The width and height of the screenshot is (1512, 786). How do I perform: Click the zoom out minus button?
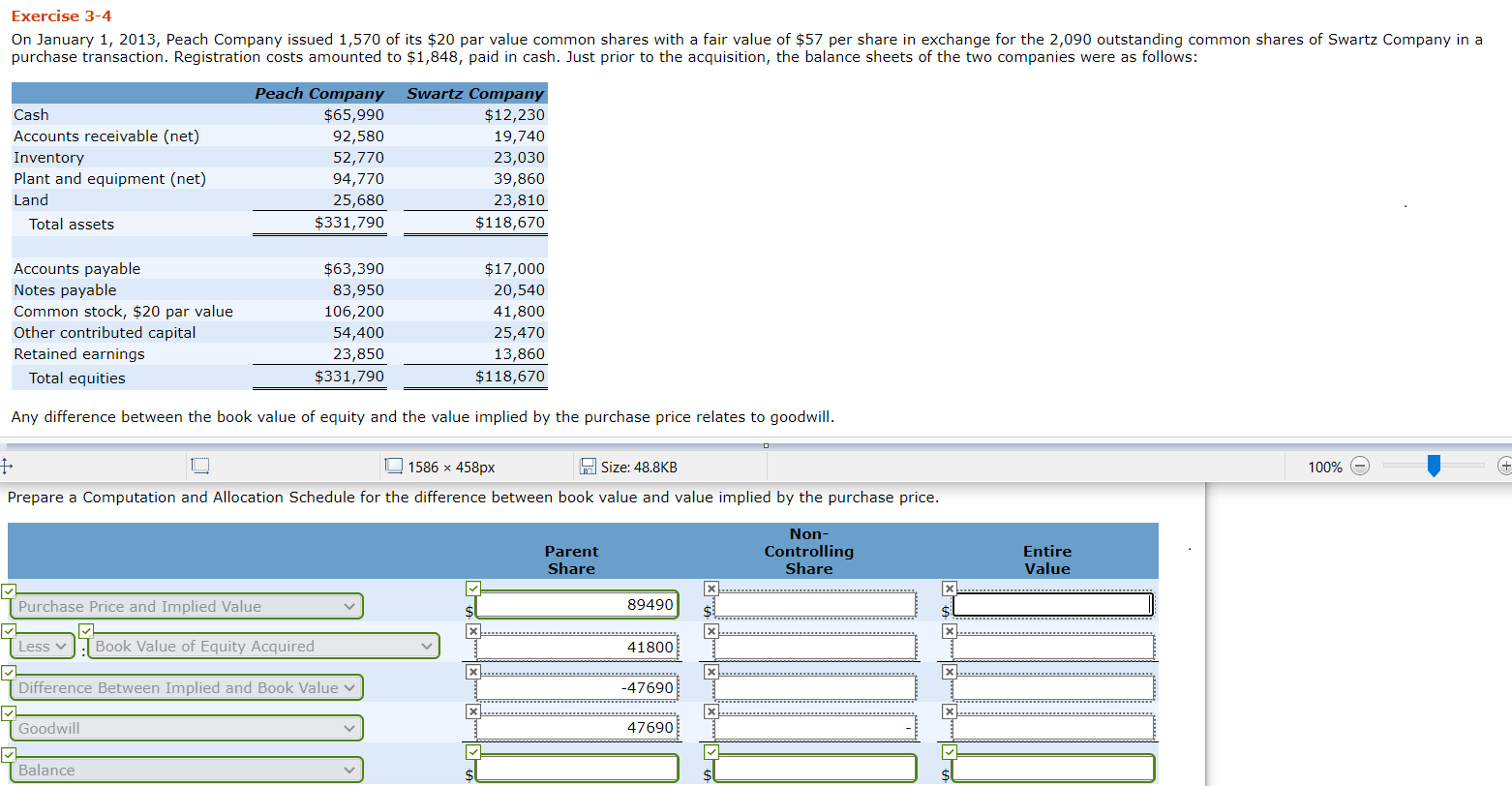click(1361, 466)
